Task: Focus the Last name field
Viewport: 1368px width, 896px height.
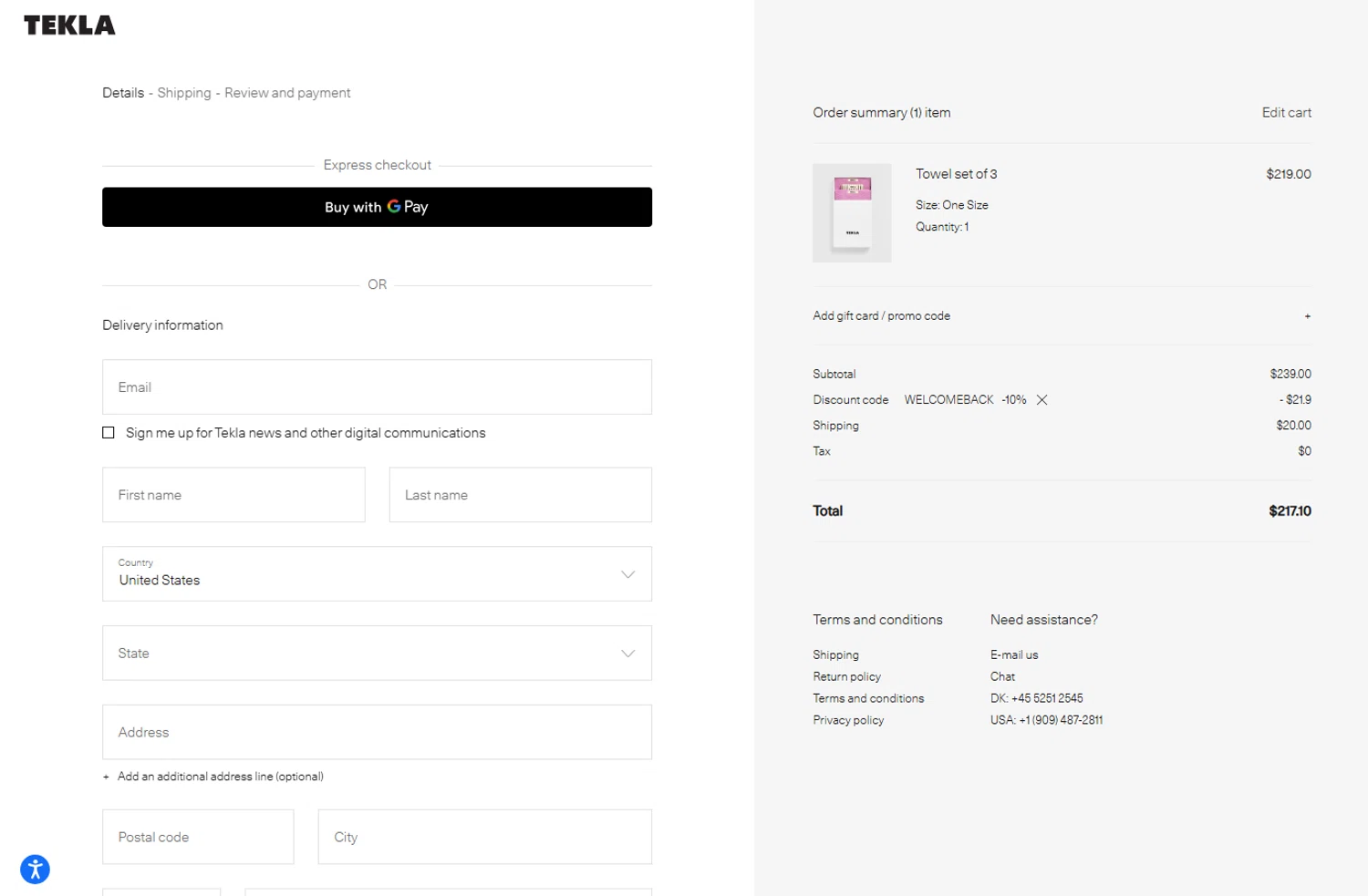Action: point(520,495)
